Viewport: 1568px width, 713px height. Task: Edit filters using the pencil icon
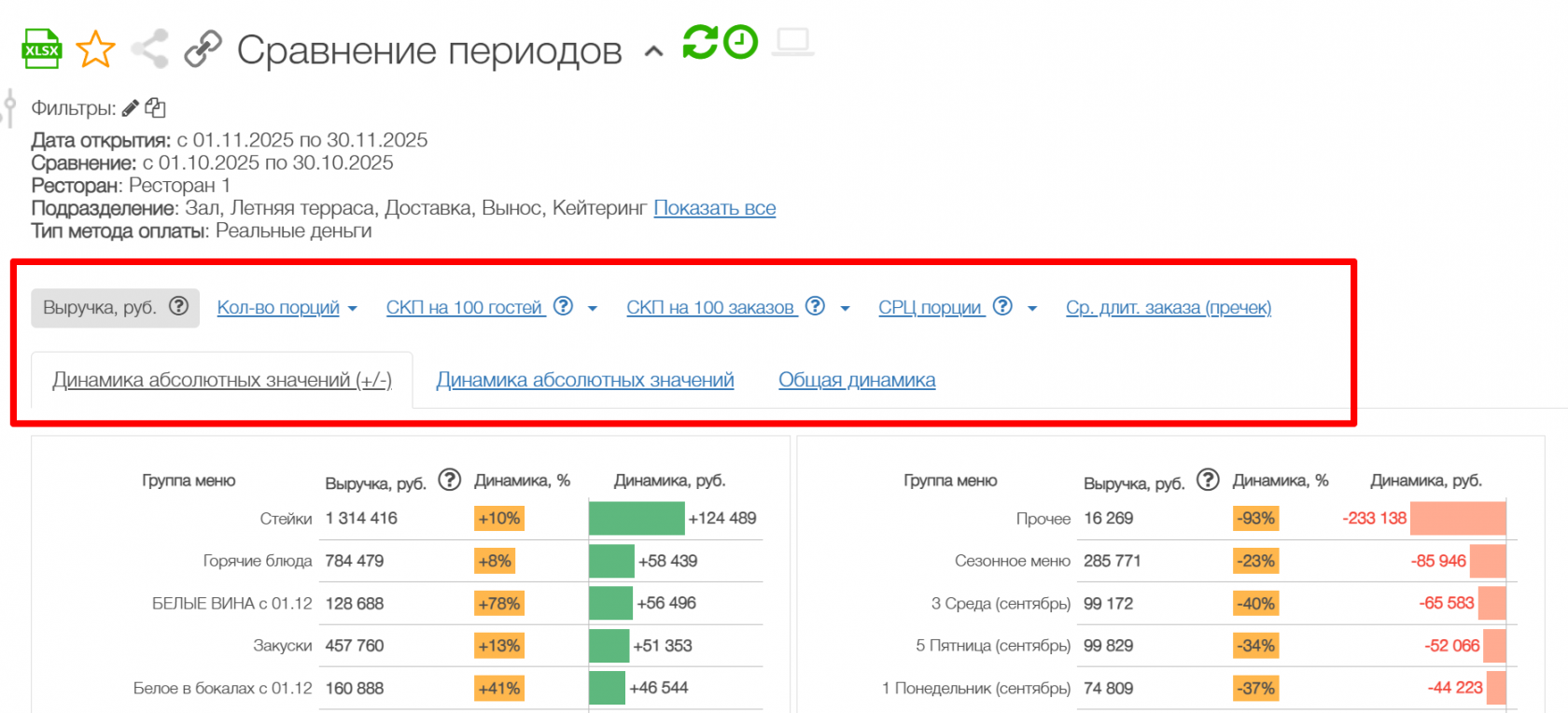(131, 108)
